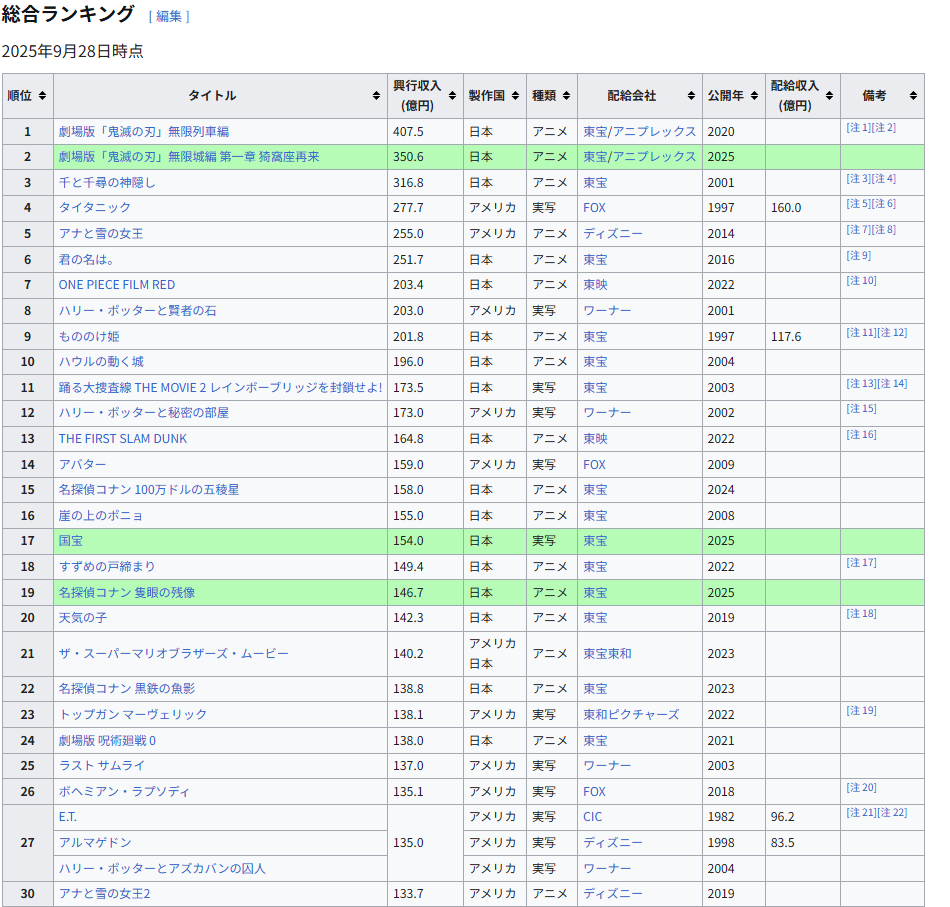950x907 pixels.
Task: Click sort arrows in 配給会社 header
Action: [x=691, y=96]
